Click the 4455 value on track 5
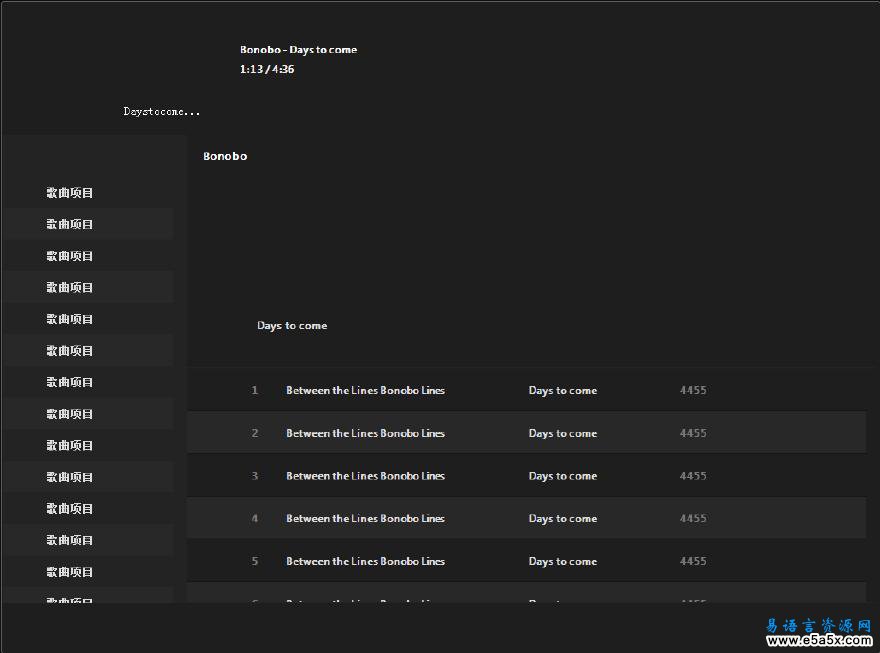This screenshot has height=653, width=880. coord(693,562)
